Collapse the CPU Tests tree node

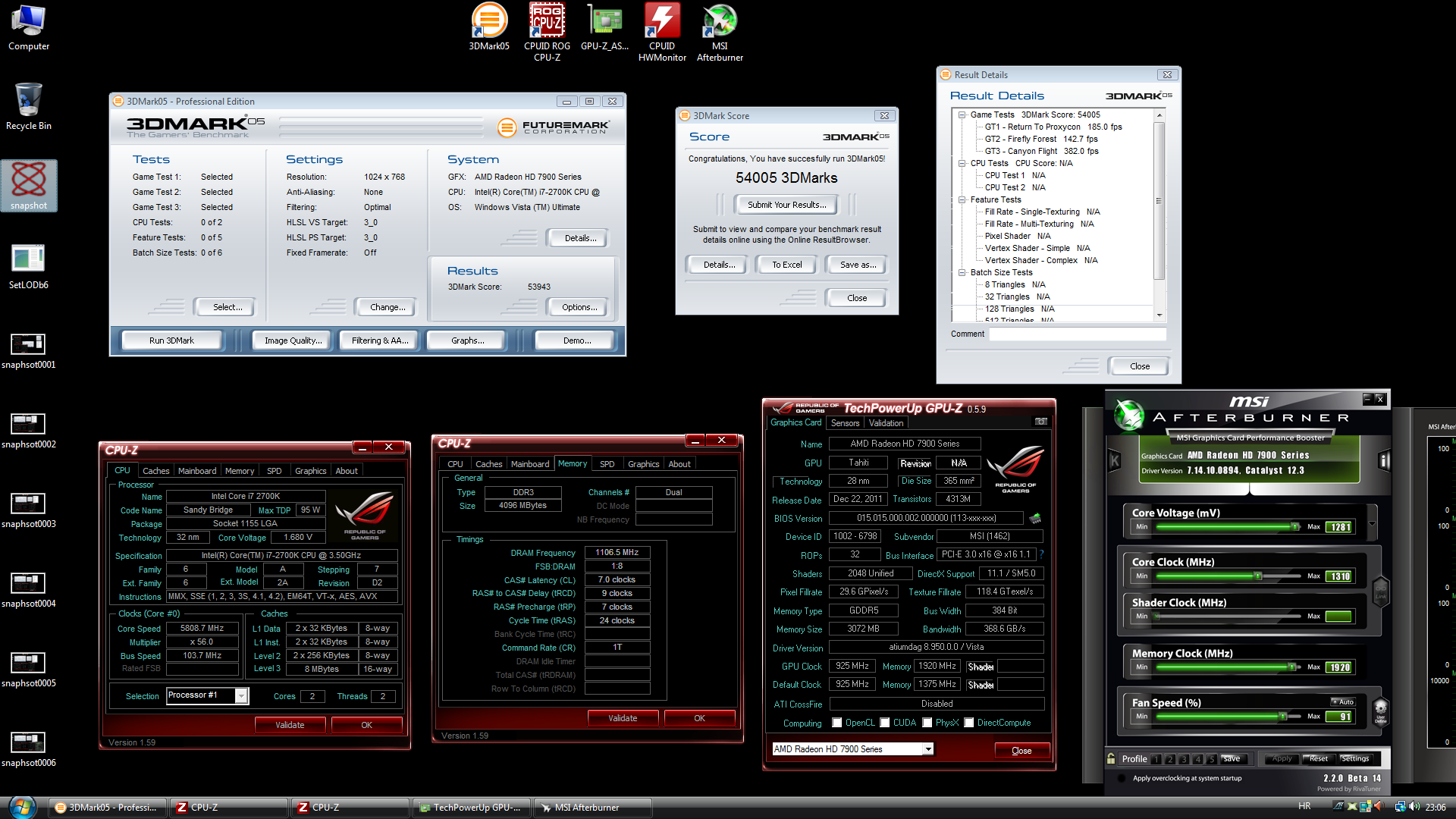962,163
